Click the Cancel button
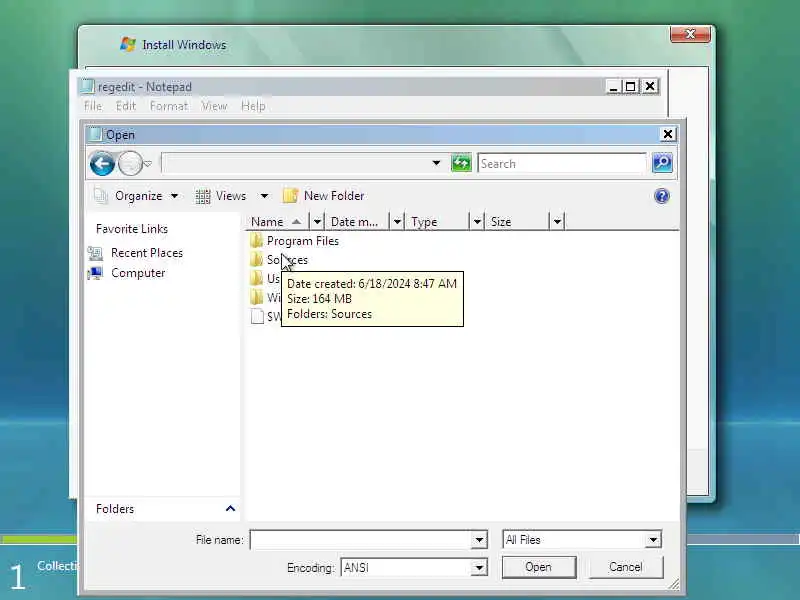 (626, 567)
